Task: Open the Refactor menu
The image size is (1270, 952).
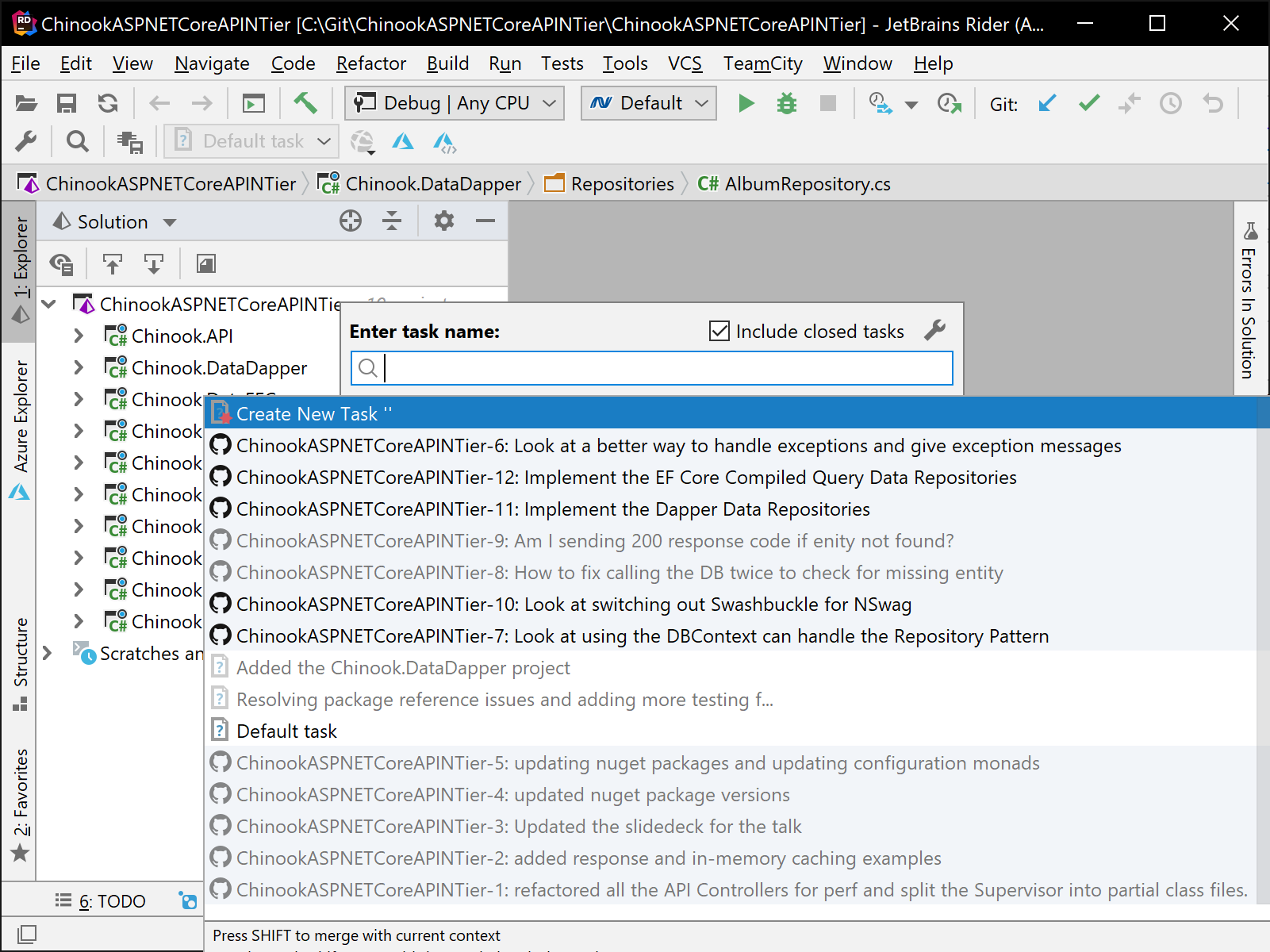Action: 371,63
